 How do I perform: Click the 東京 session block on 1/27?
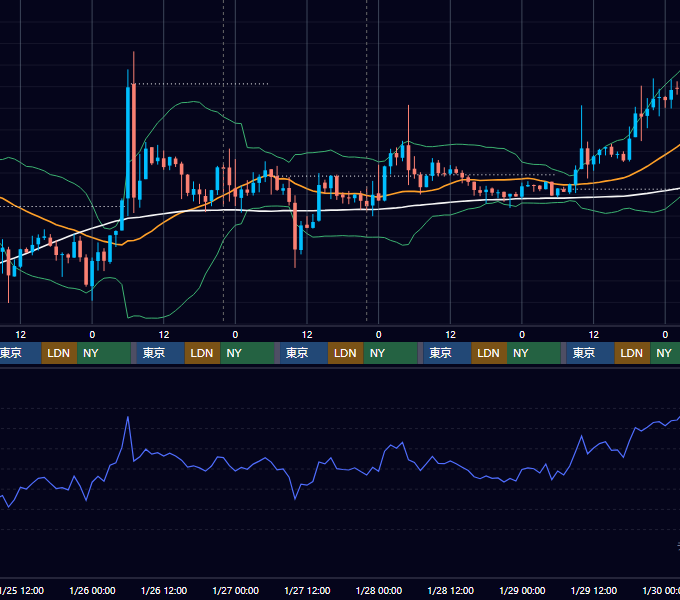coord(304,353)
